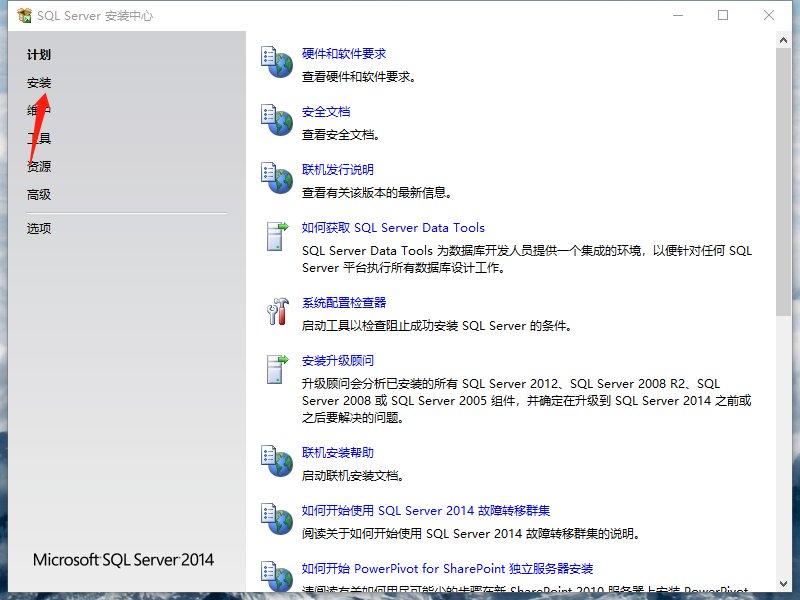The width and height of the screenshot is (800, 600).
Task: Click description 阅读关于如何开始使用 SQL Server 2014 故障转移群集的说明。
Action: (471, 534)
